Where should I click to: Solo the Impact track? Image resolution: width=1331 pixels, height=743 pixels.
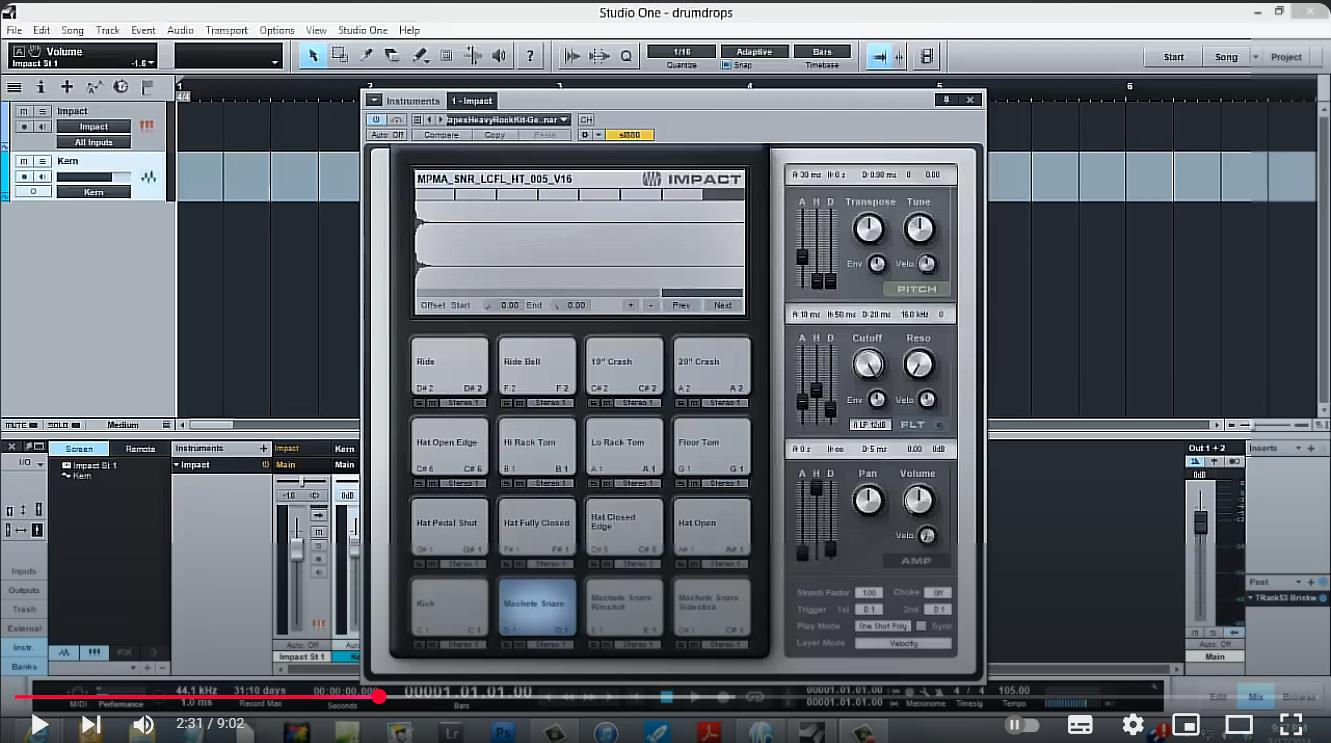(43, 111)
